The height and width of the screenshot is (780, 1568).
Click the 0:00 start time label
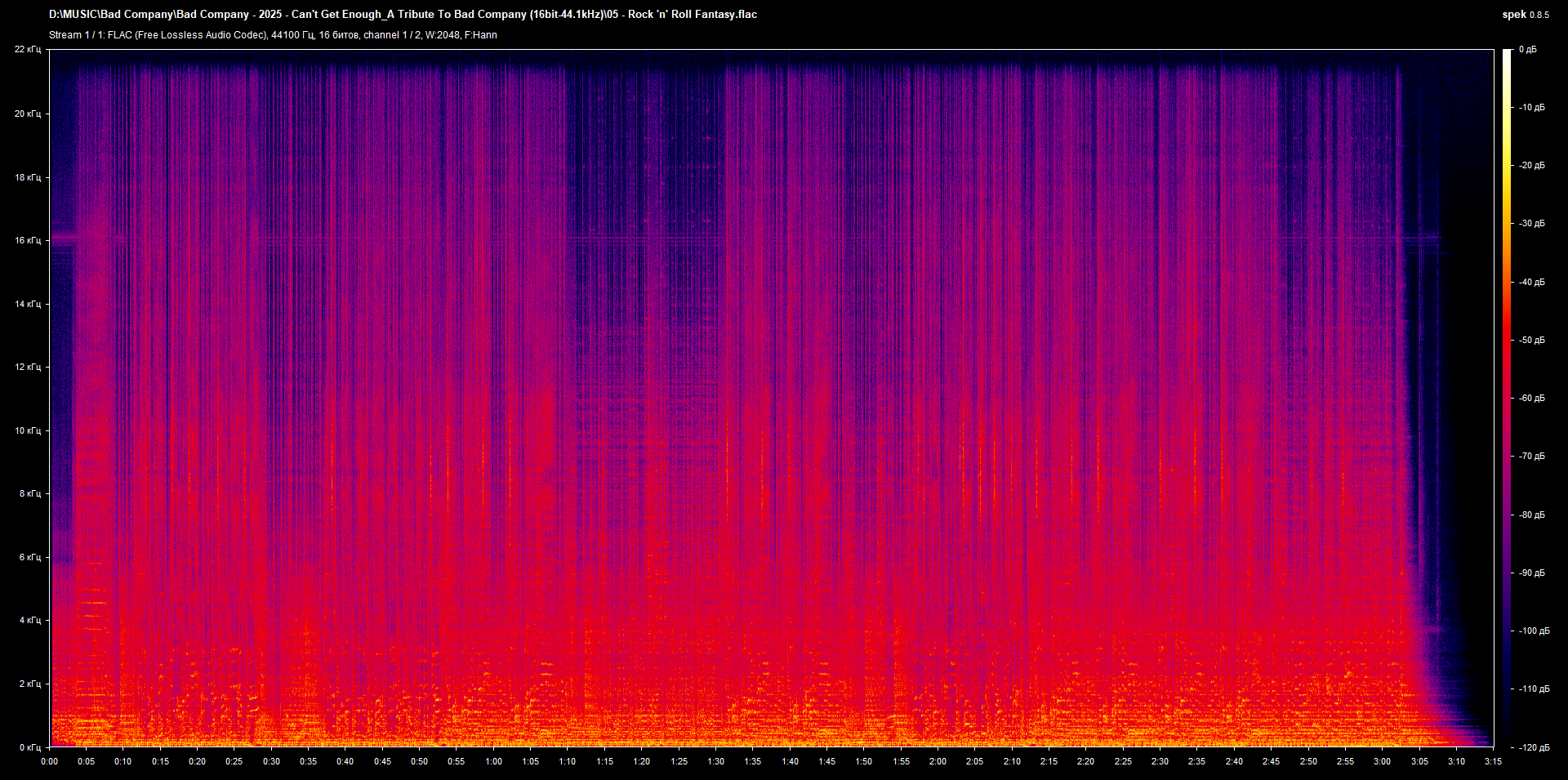[x=50, y=761]
